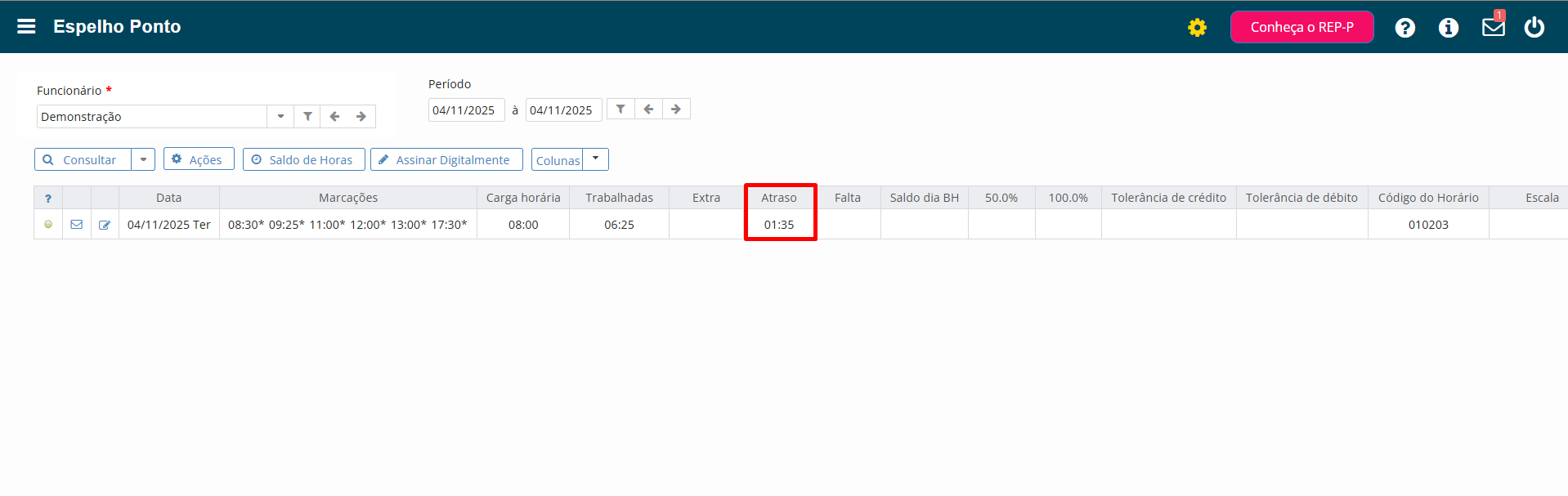Click the power logout icon
Image resolution: width=1568 pixels, height=496 pixels.
coord(1534,27)
